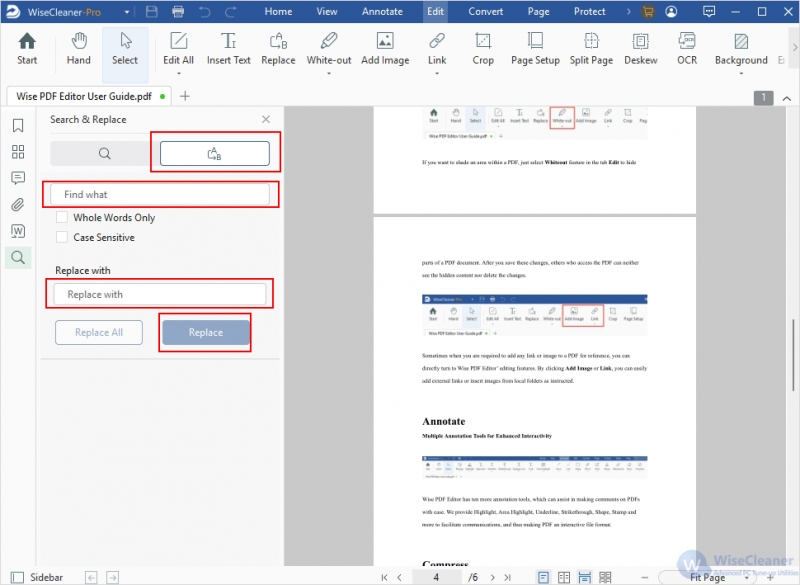Start OCR recognition

click(x=687, y=49)
